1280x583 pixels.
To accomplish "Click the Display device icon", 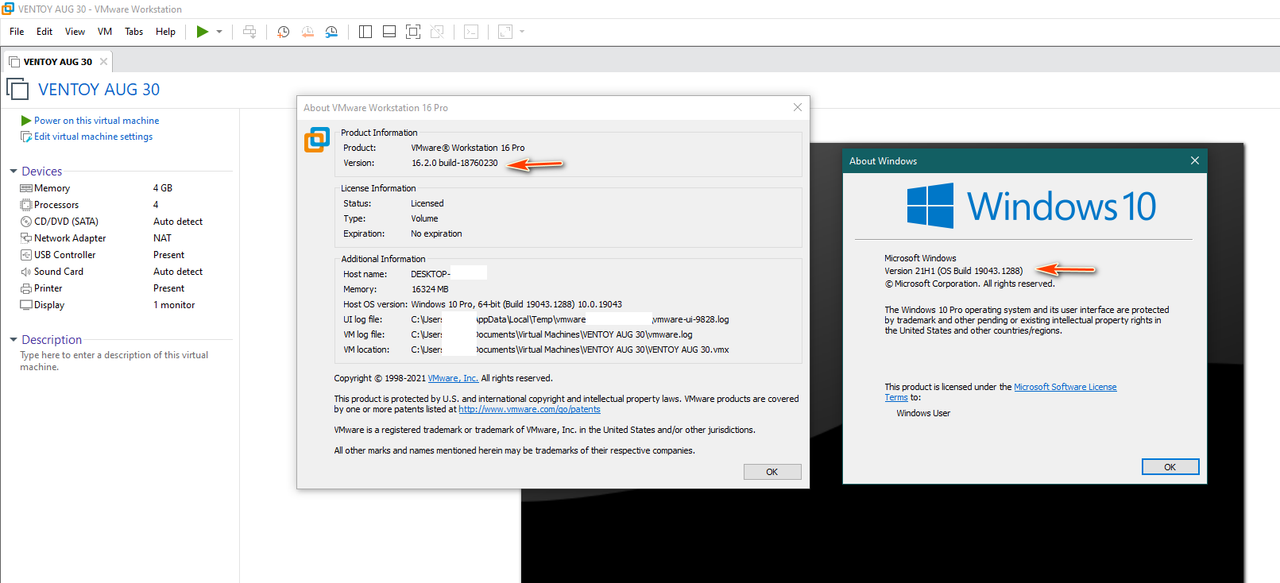I will (x=26, y=305).
